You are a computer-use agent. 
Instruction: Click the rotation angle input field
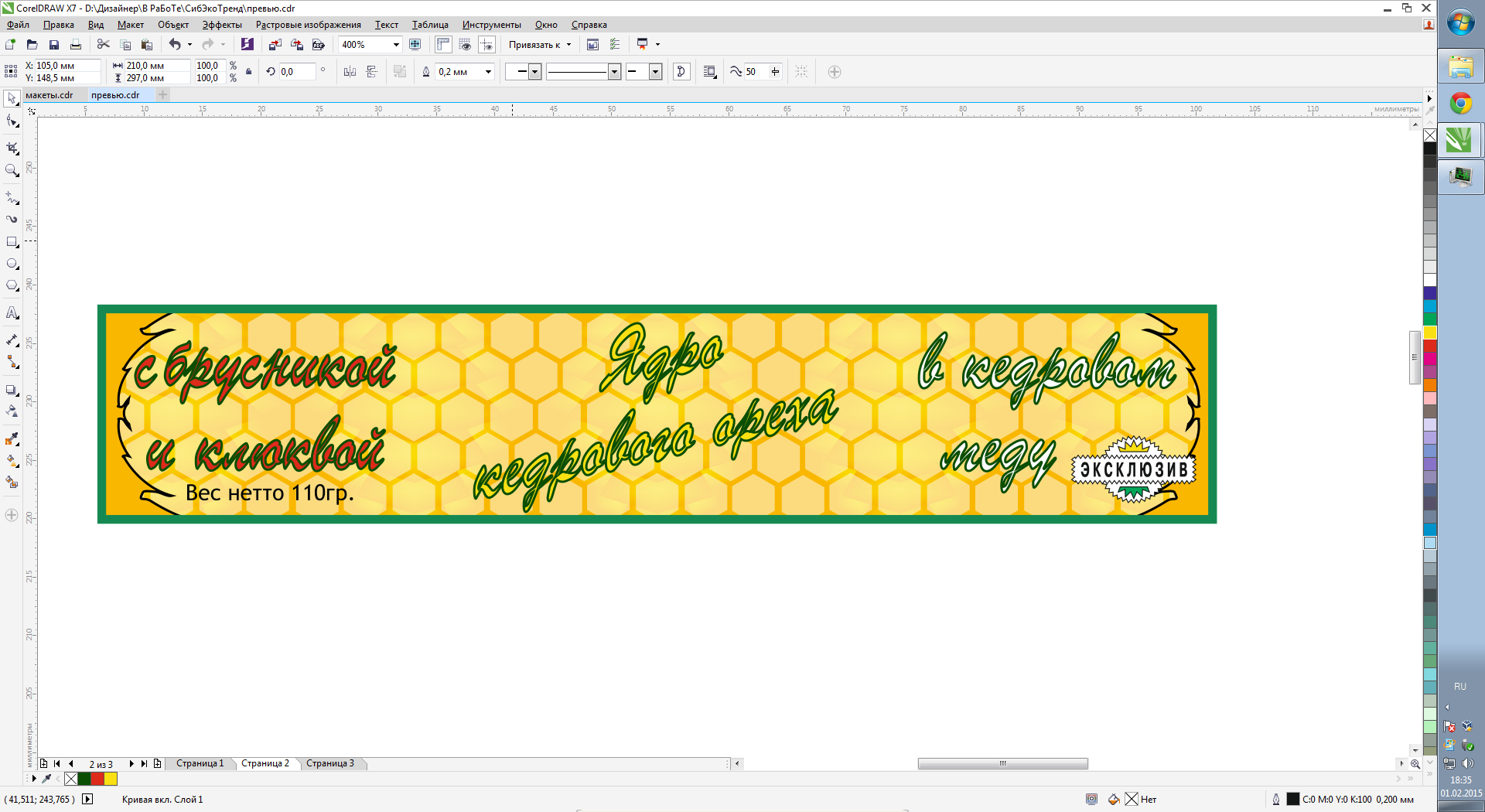coord(296,72)
